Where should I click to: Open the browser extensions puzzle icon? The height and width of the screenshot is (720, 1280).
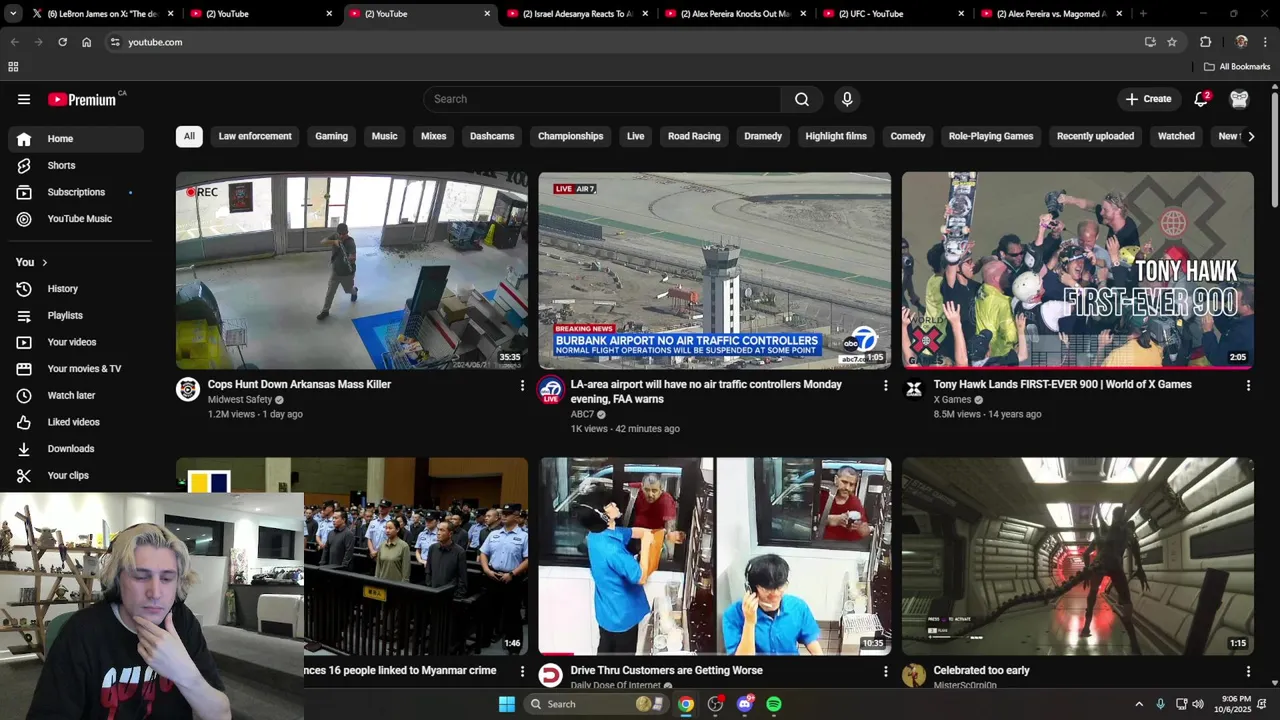coord(1205,42)
